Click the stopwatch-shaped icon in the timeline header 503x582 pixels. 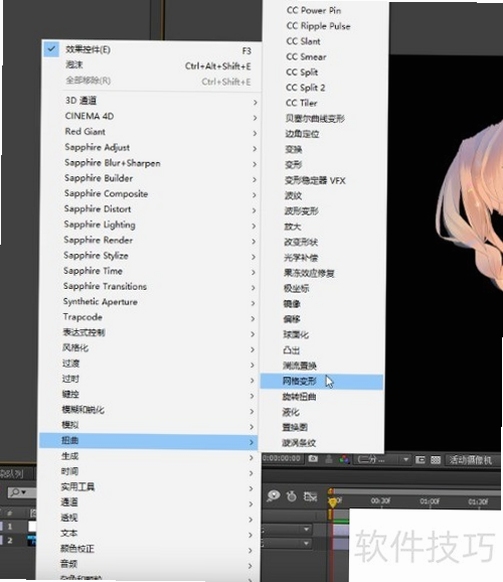pos(292,496)
